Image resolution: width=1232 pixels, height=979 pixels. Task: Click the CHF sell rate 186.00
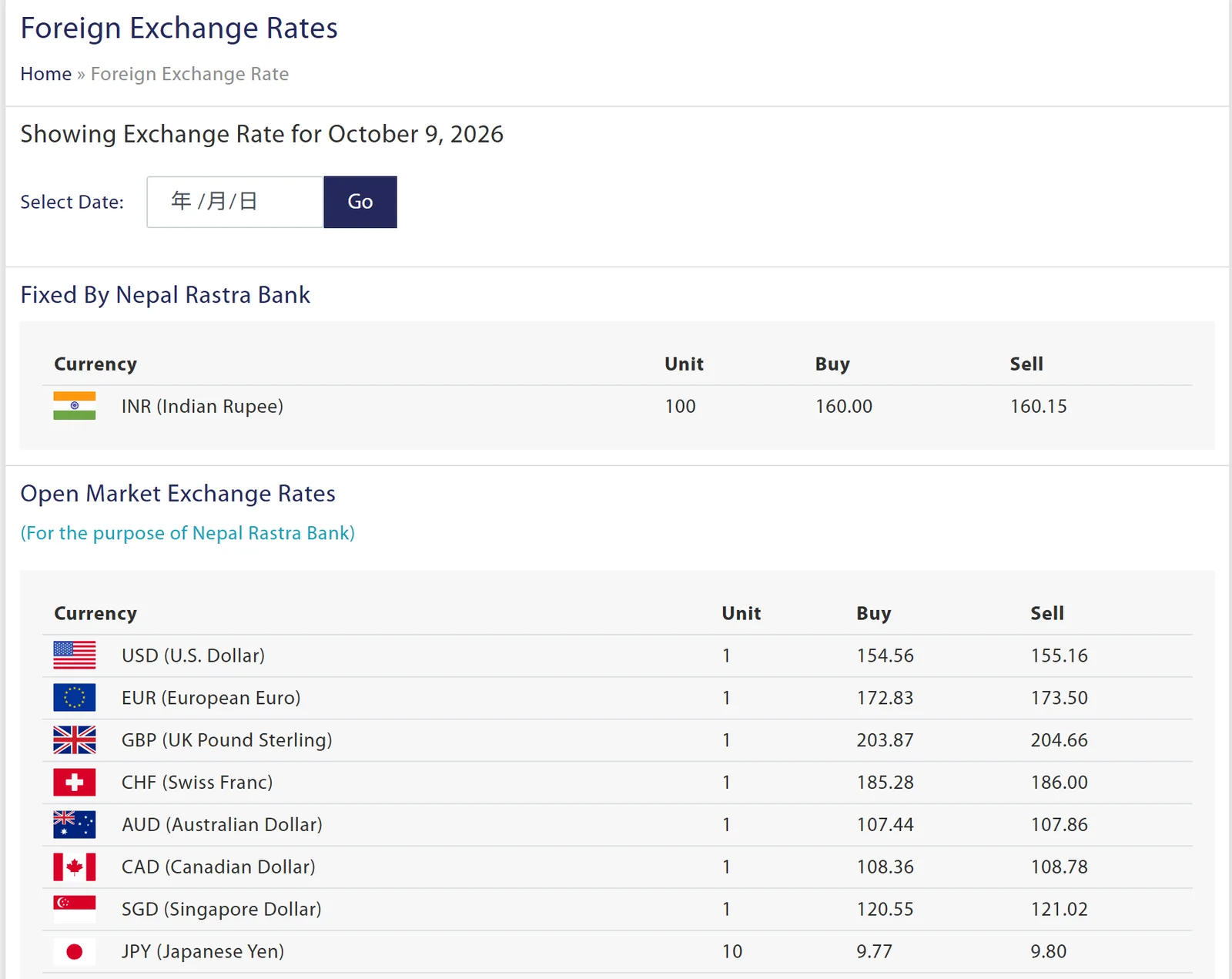pyautogui.click(x=1060, y=783)
